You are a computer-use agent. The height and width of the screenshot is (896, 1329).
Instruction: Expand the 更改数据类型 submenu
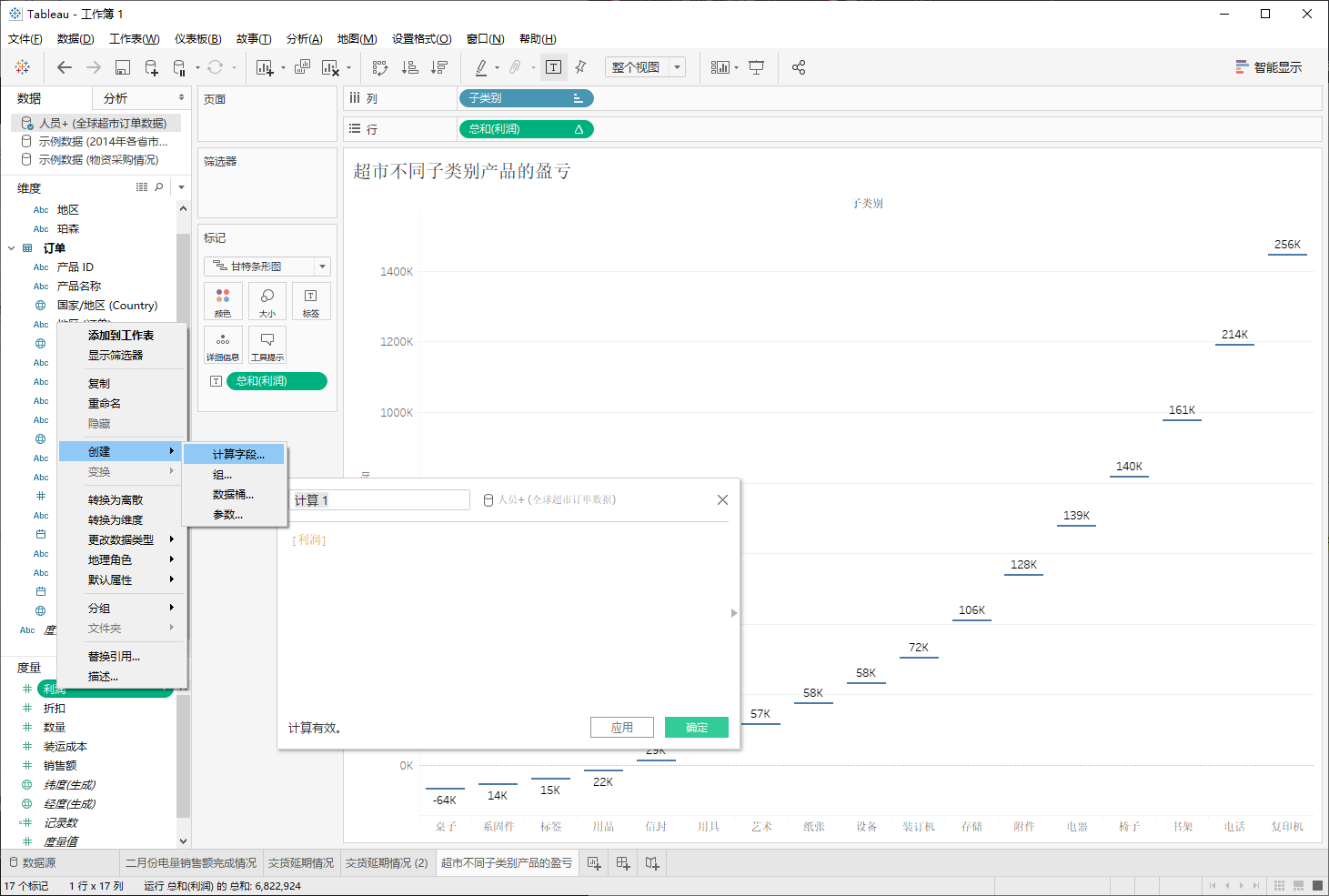121,540
